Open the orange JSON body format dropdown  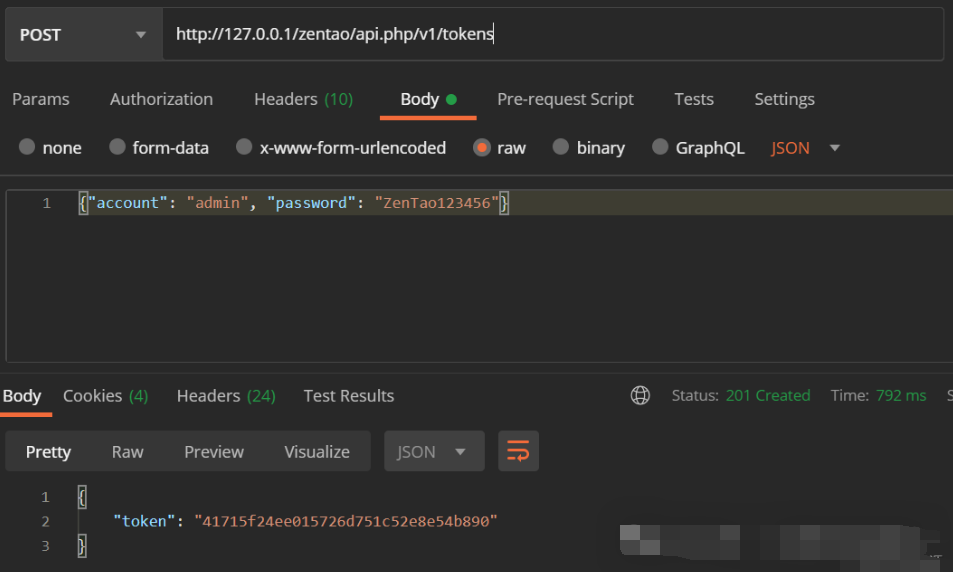pyautogui.click(x=805, y=148)
